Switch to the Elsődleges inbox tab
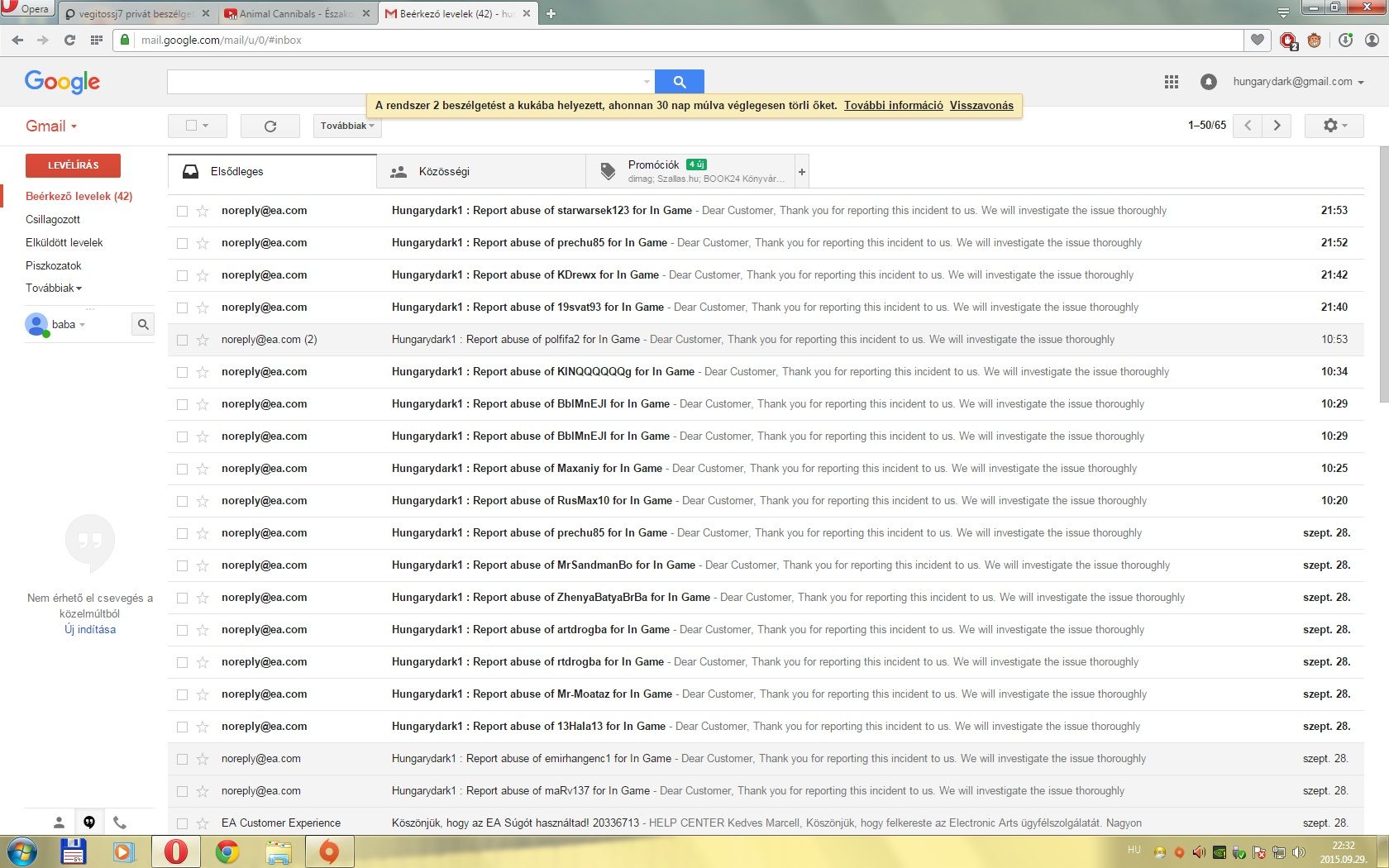Screen dimensions: 1389x868 [272, 171]
